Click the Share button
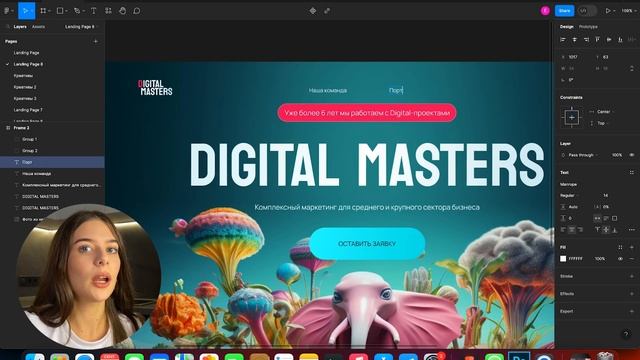 point(564,11)
